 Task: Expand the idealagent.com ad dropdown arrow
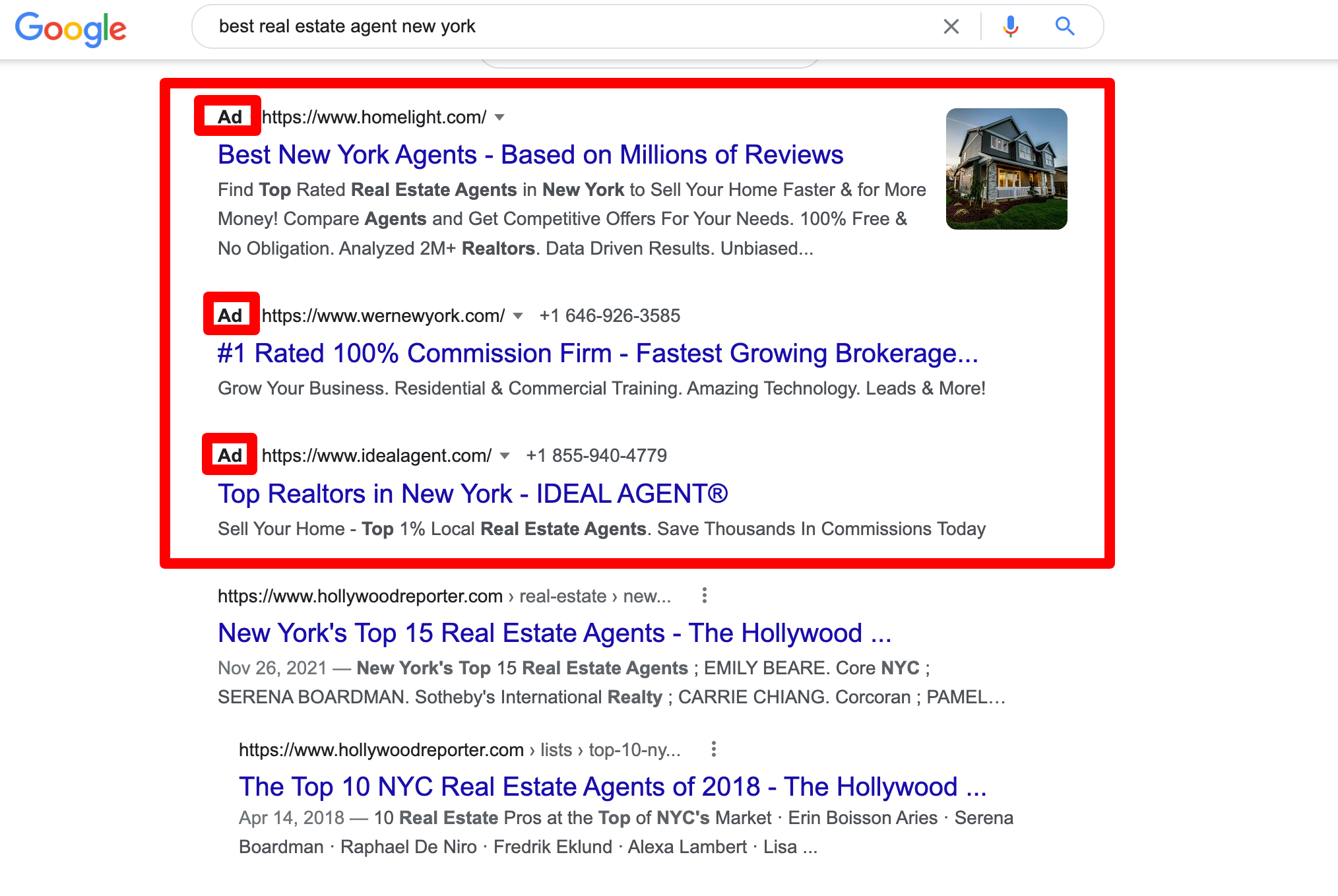pyautogui.click(x=505, y=456)
